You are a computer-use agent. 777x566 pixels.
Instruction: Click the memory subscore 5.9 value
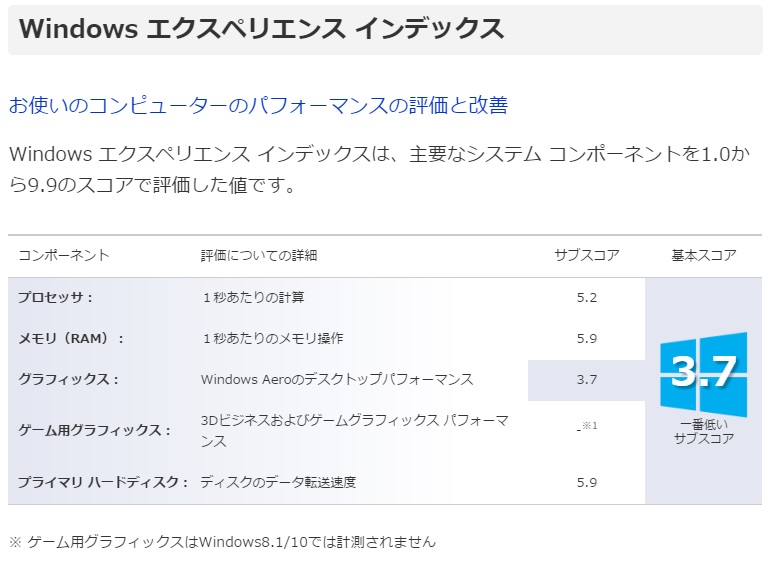586,338
